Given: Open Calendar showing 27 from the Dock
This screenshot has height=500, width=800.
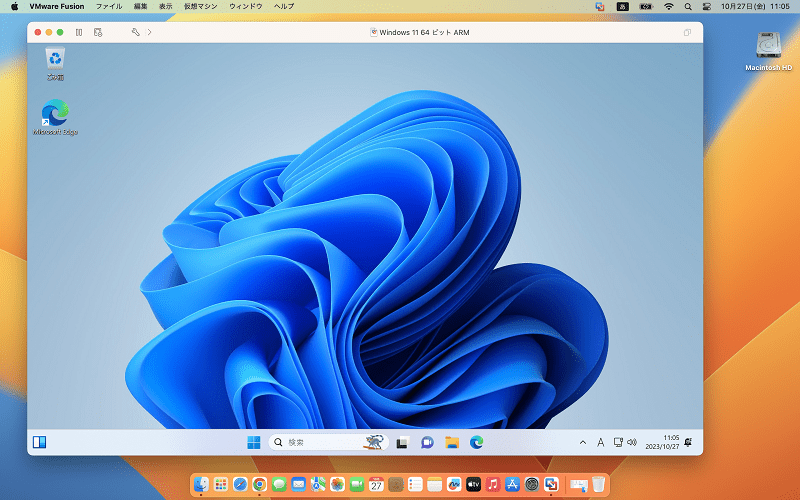Looking at the screenshot, I should coord(377,484).
